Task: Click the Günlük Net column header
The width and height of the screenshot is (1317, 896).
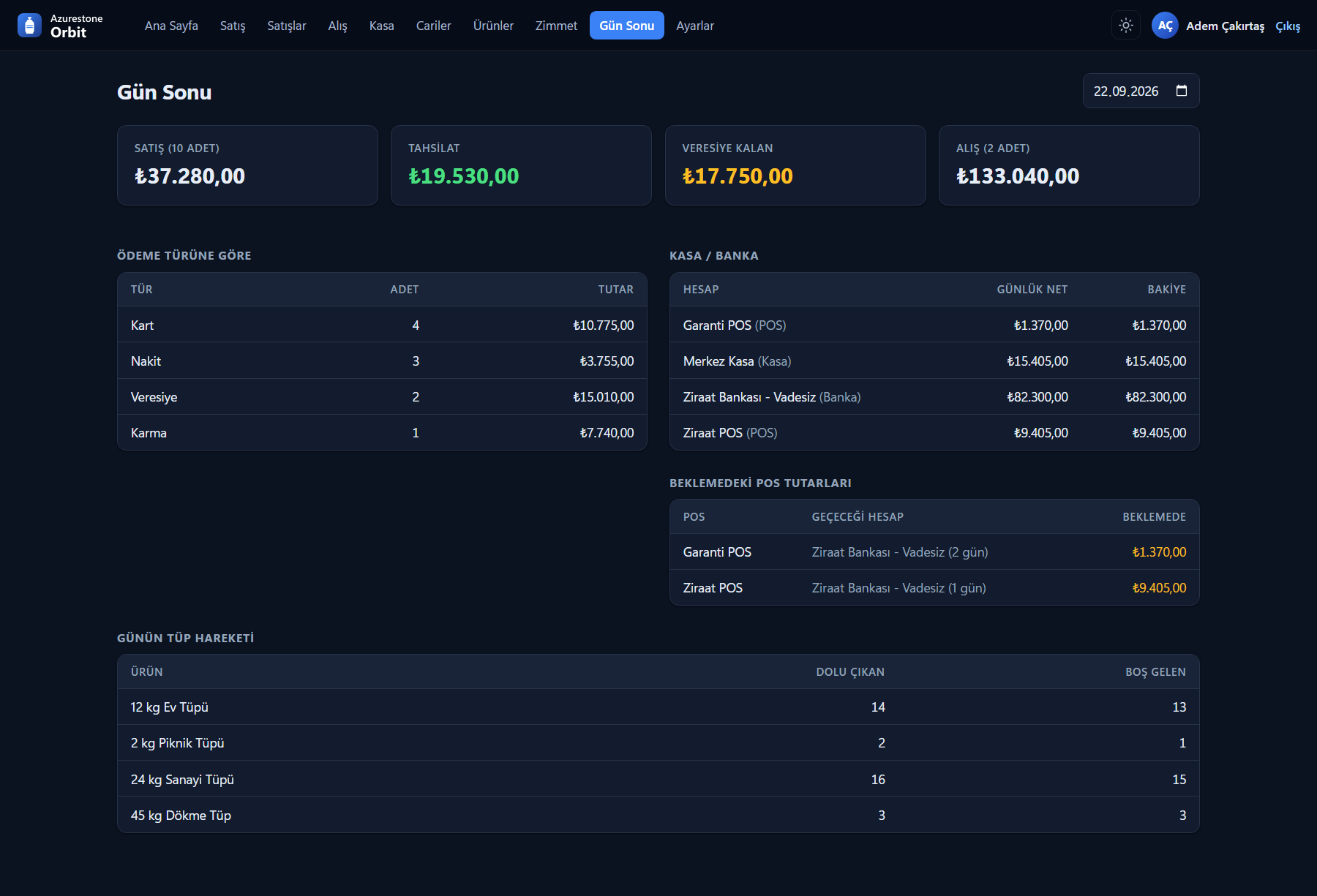Action: pyautogui.click(x=1032, y=290)
